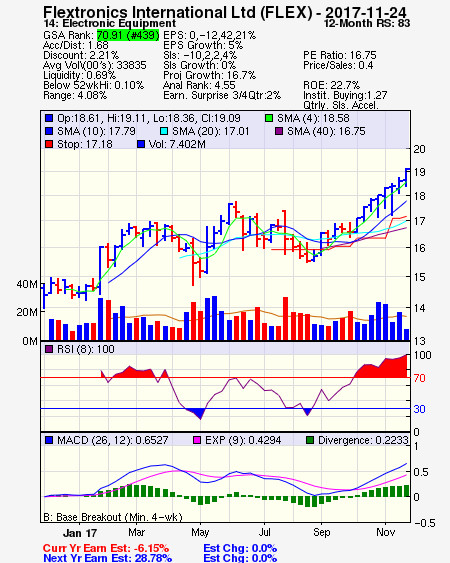Click the cyan SMA (20) legend swatch
The width and height of the screenshot is (450, 563).
[x=164, y=131]
